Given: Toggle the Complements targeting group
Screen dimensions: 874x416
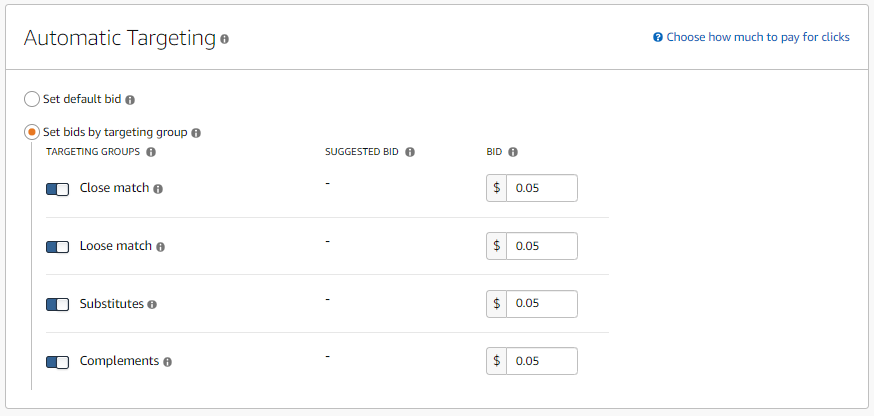Looking at the screenshot, I should [57, 362].
